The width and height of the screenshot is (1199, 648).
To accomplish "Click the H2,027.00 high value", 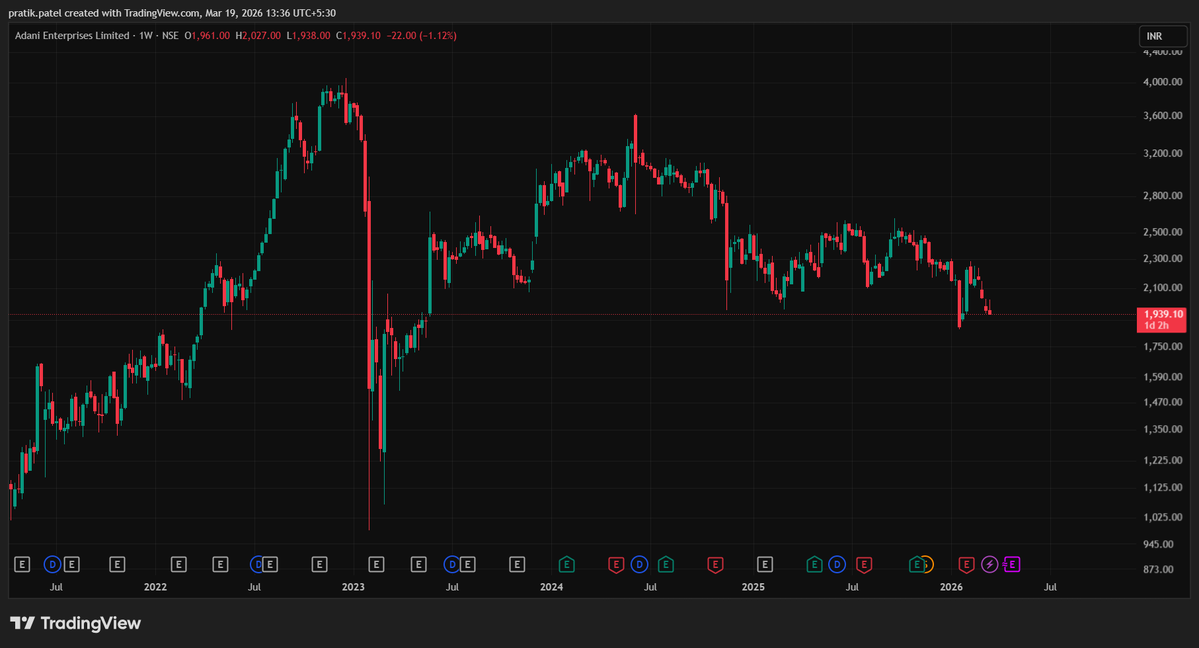I will click(258, 35).
